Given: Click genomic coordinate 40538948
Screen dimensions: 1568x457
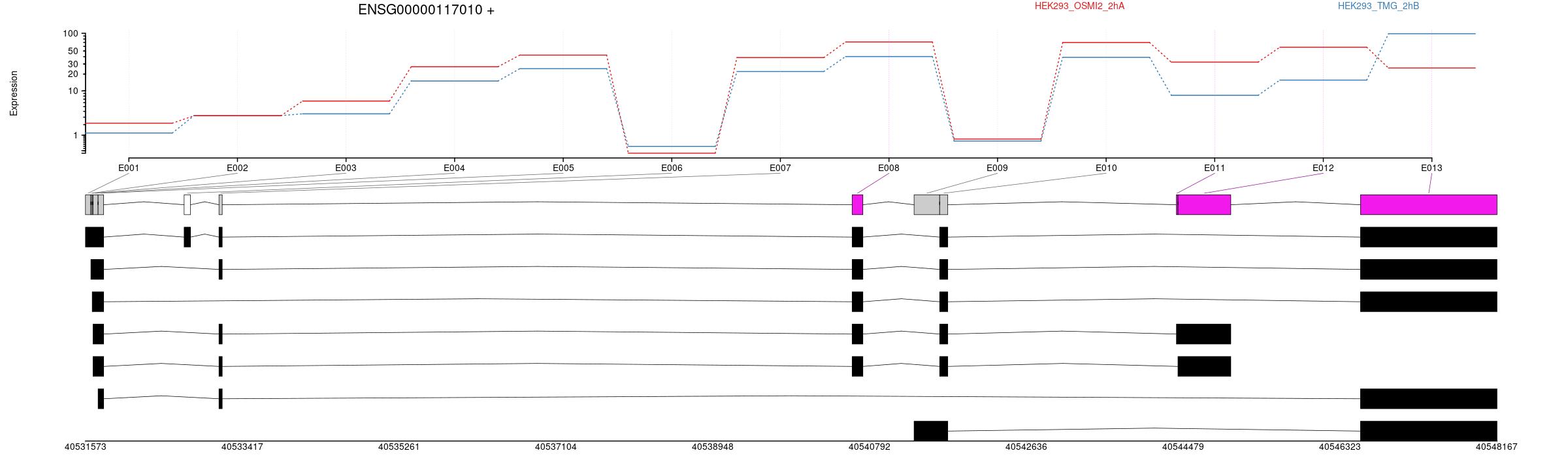Looking at the screenshot, I should (x=713, y=447).
